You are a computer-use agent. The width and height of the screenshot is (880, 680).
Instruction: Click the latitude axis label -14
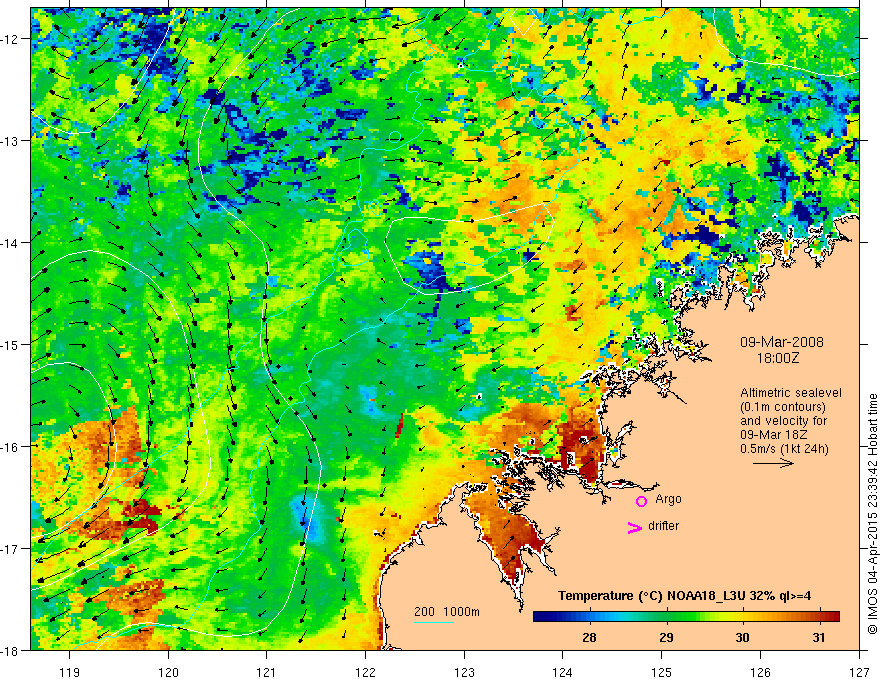coord(10,243)
